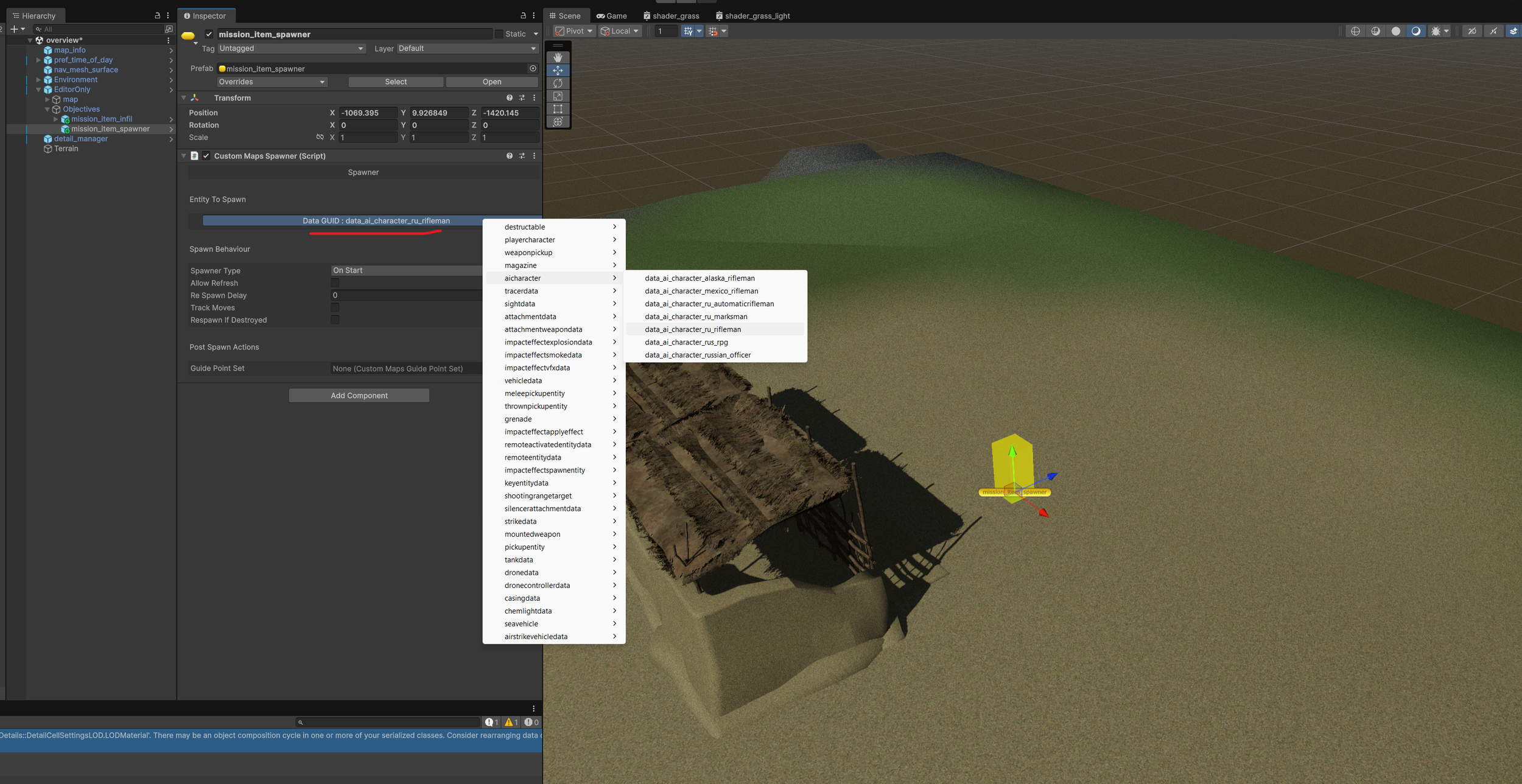The width and height of the screenshot is (1522, 784).
Task: Click the Position X input field
Action: pyautogui.click(x=368, y=113)
